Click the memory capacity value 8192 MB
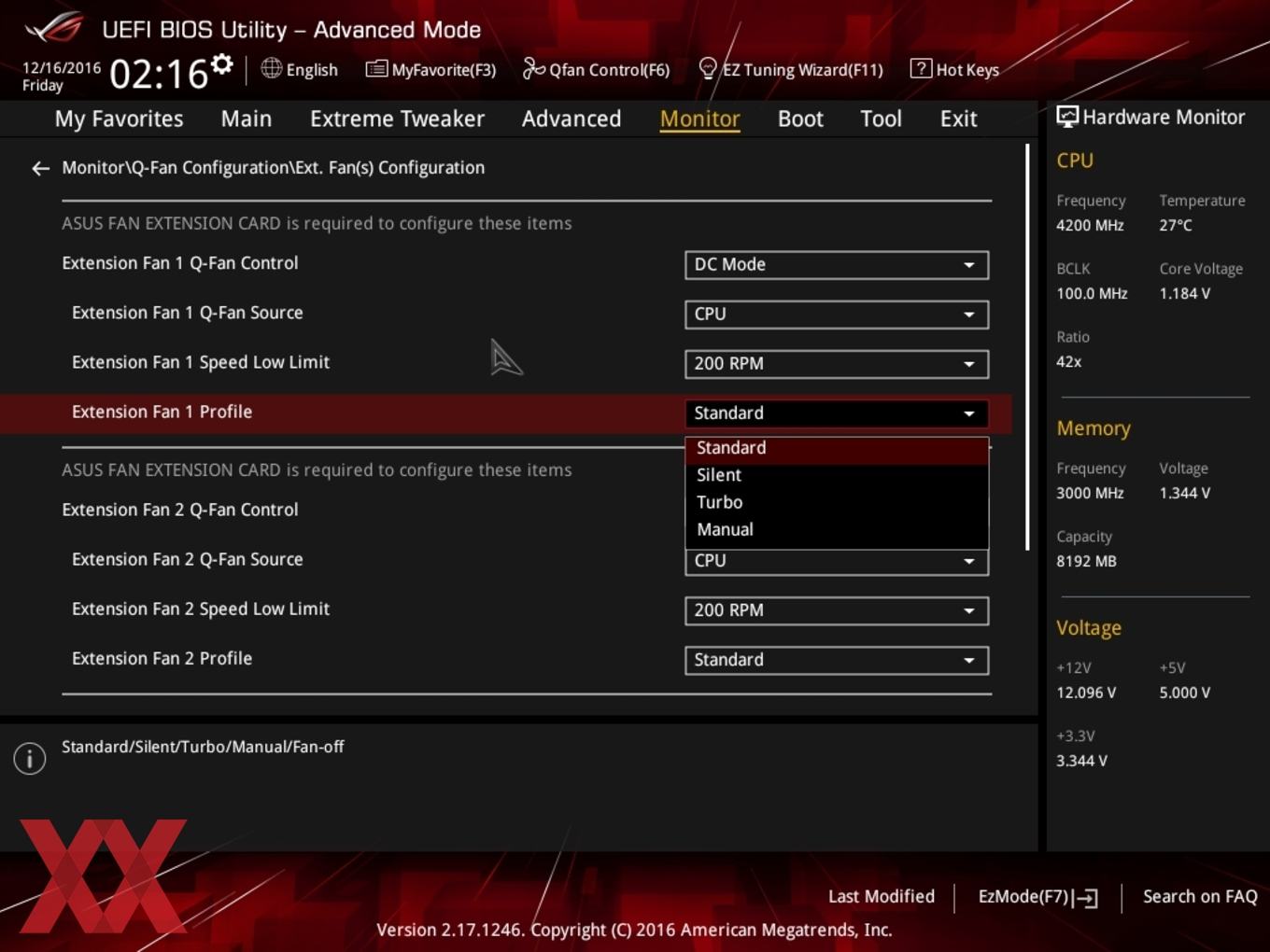This screenshot has height=952, width=1270. point(1086,561)
